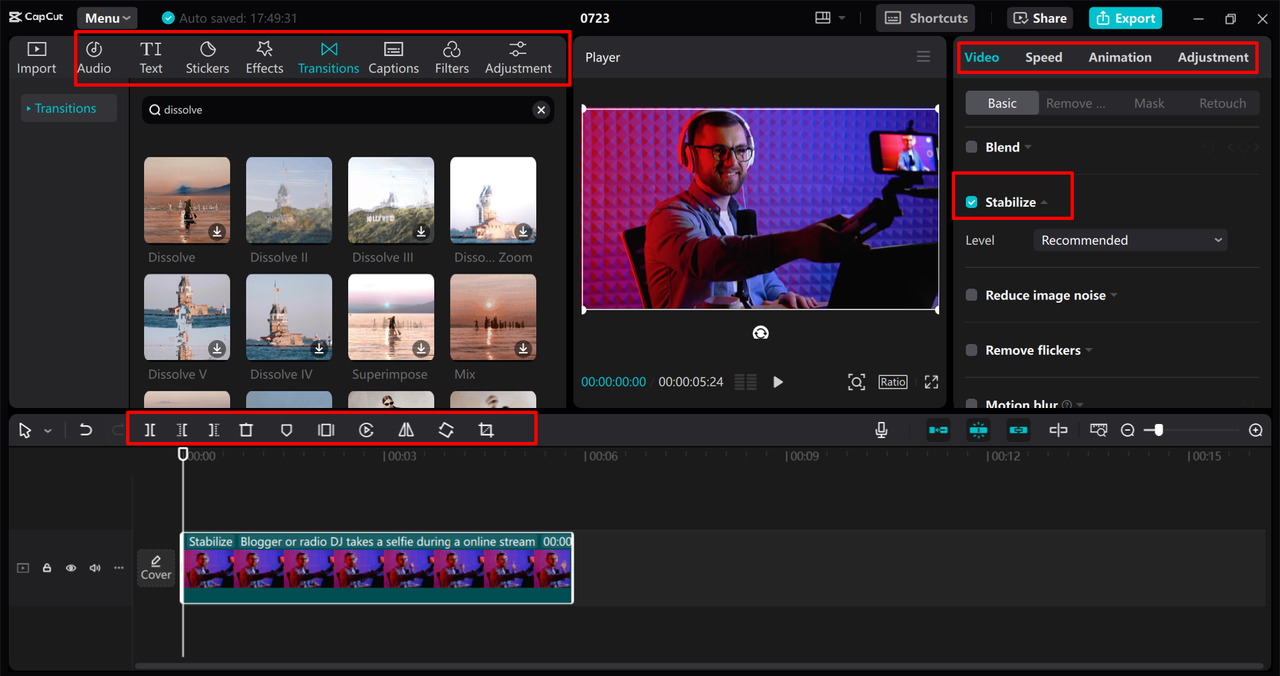Open the Import media panel
The image size is (1280, 676).
(37, 58)
